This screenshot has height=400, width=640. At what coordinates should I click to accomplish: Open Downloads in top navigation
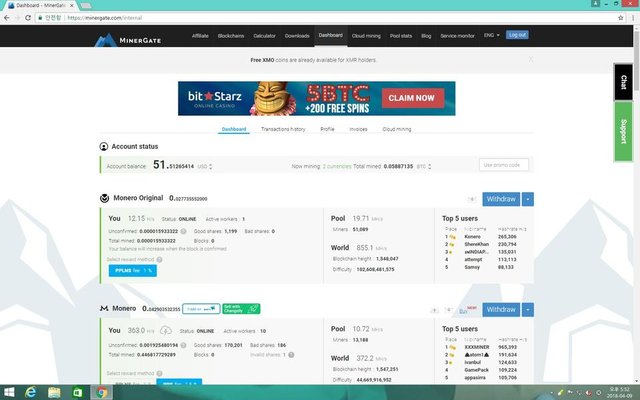pyautogui.click(x=297, y=36)
